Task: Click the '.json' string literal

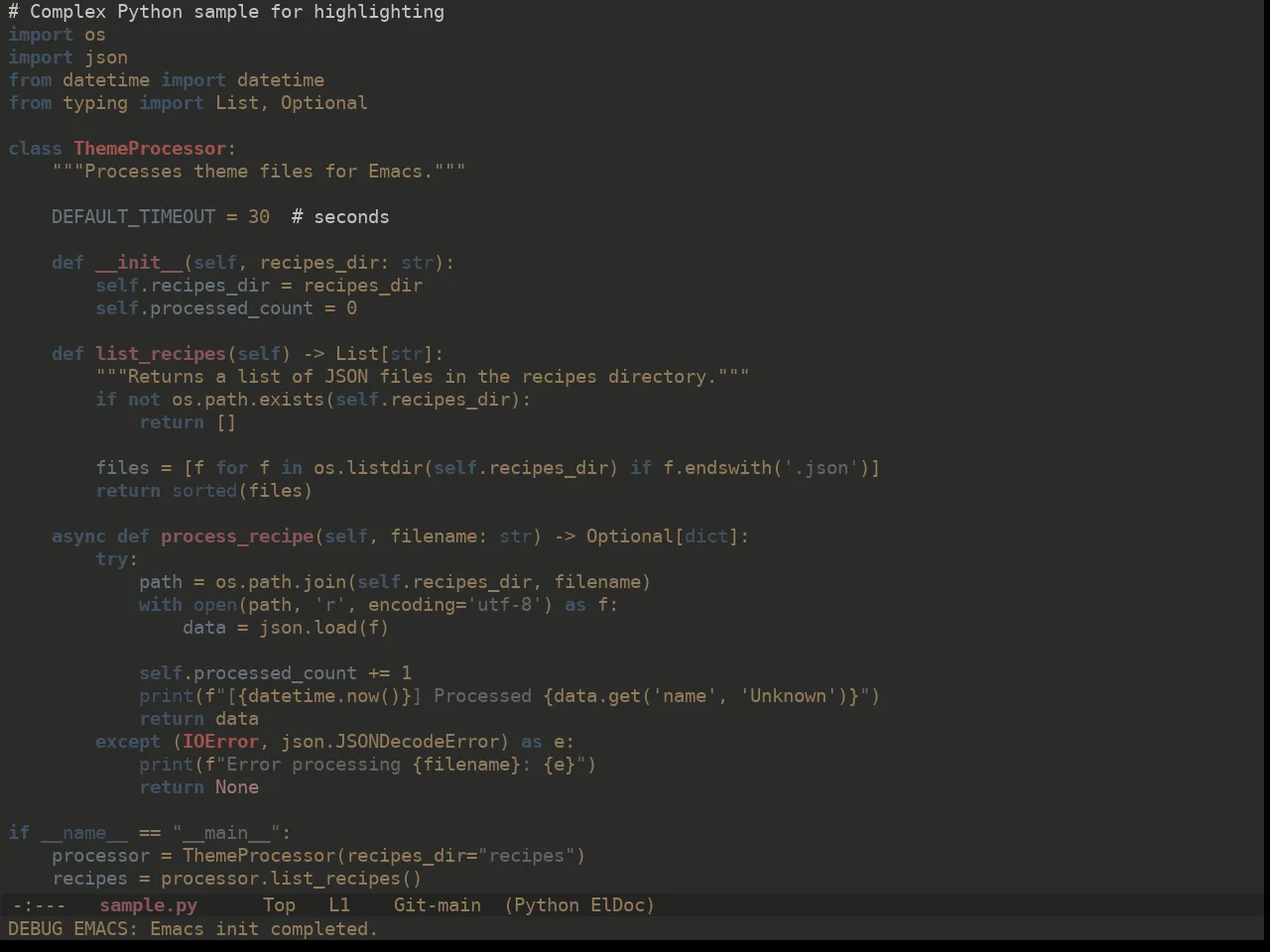Action: point(820,468)
